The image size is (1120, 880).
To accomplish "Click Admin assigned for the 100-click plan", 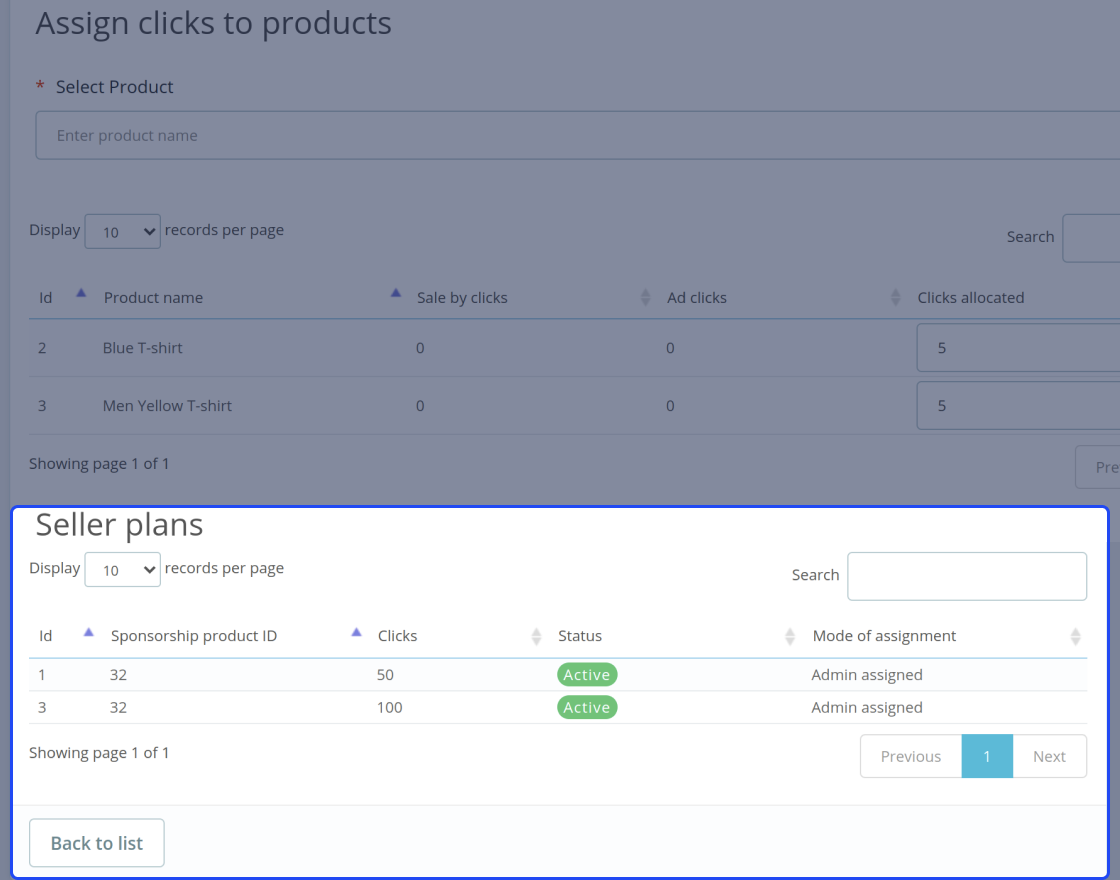I will [x=867, y=707].
